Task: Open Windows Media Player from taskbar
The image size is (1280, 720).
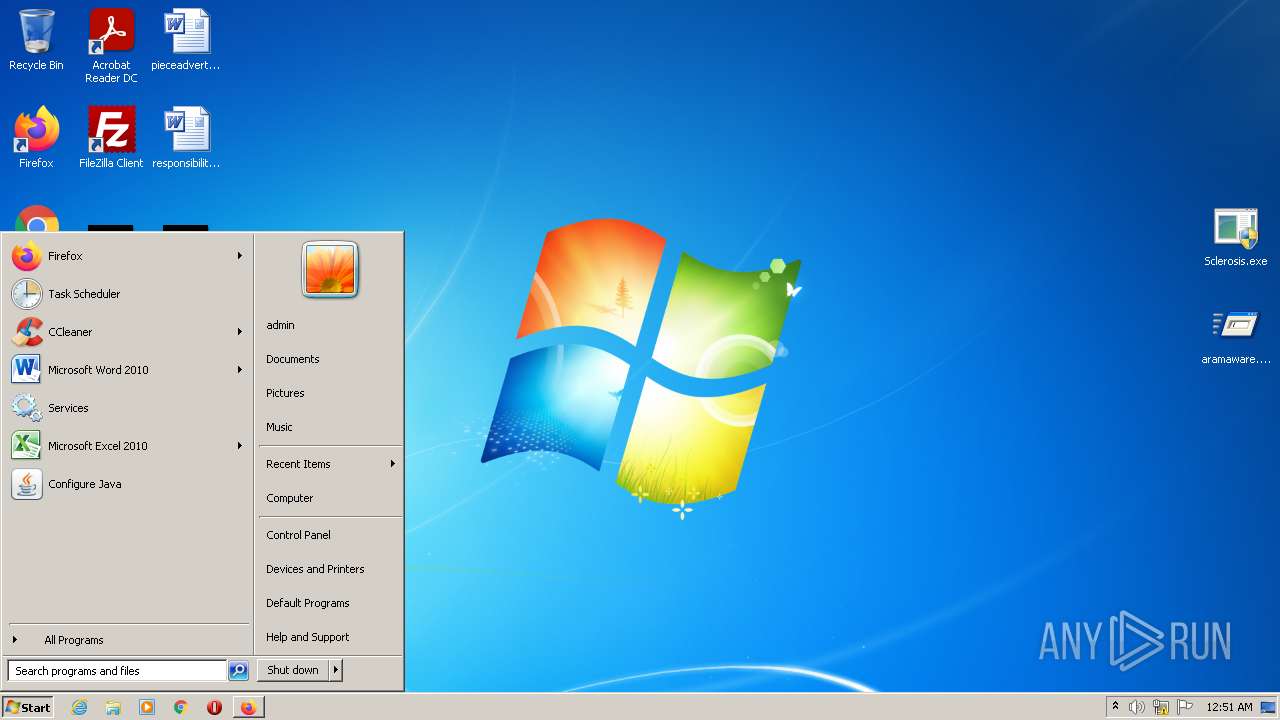Action: [x=147, y=707]
